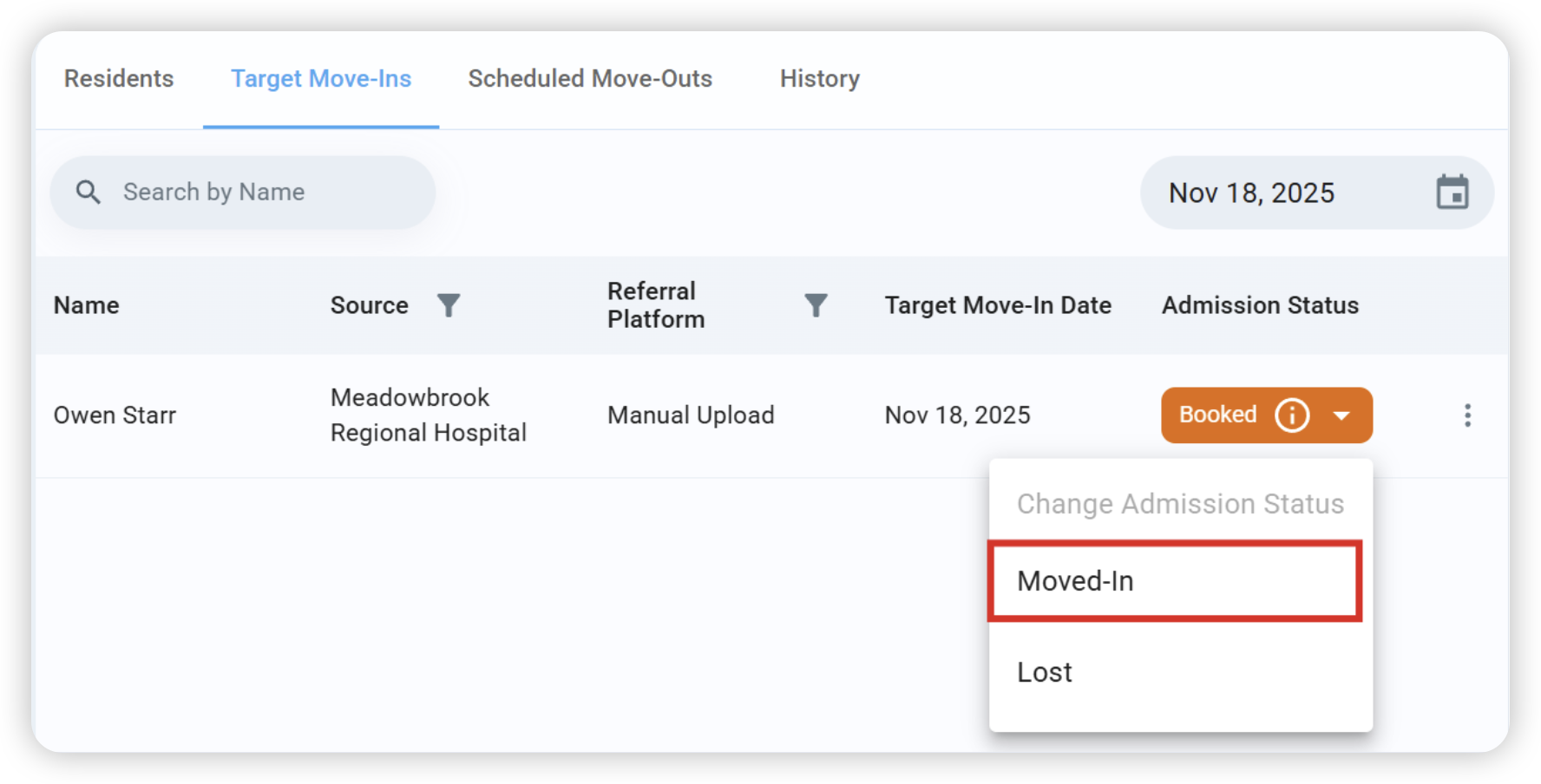Screen dimensions: 1541x784
Task: Click the Owen Starr name cell
Action: click(115, 415)
